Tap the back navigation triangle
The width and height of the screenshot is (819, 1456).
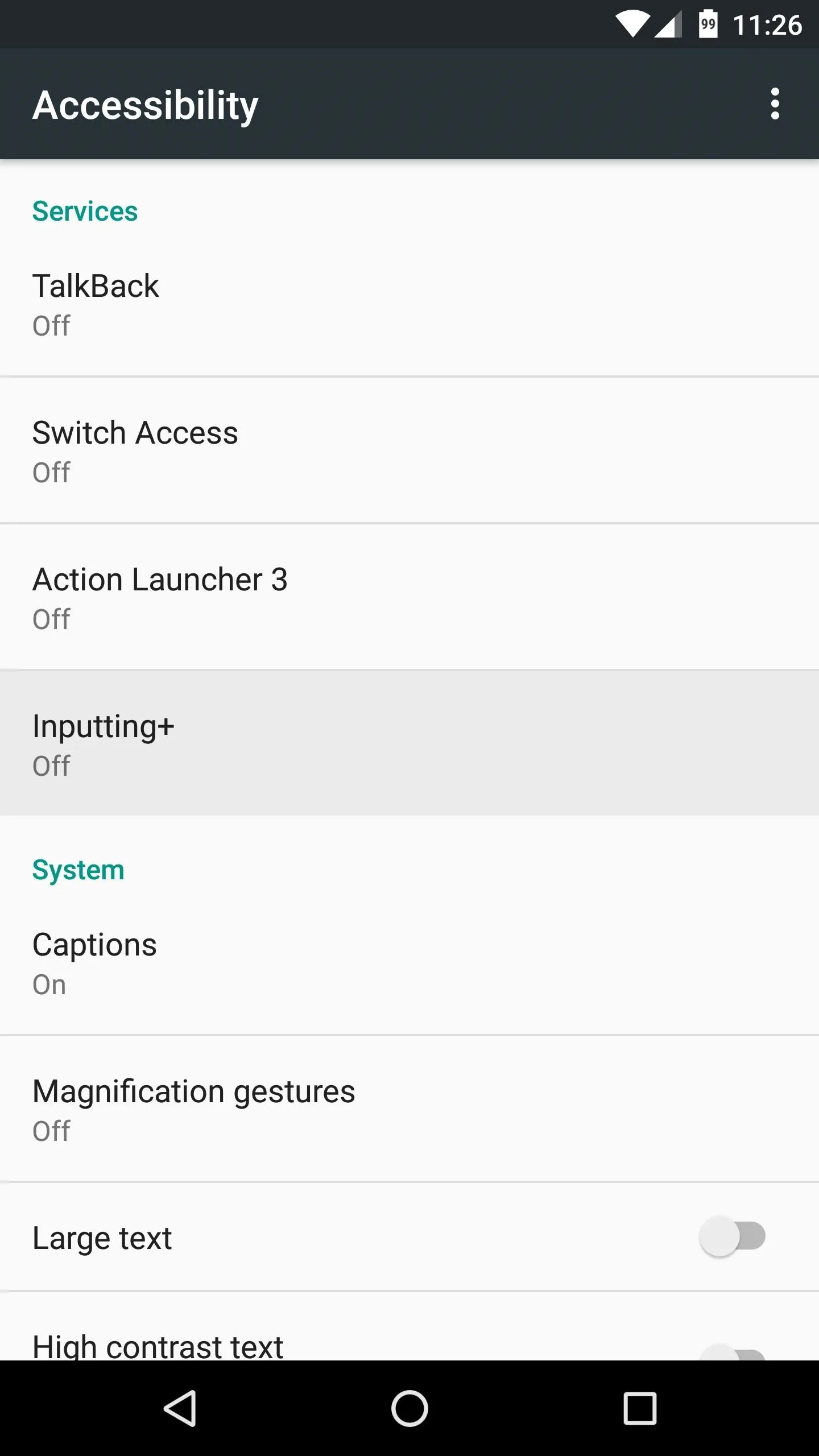pos(180,1408)
